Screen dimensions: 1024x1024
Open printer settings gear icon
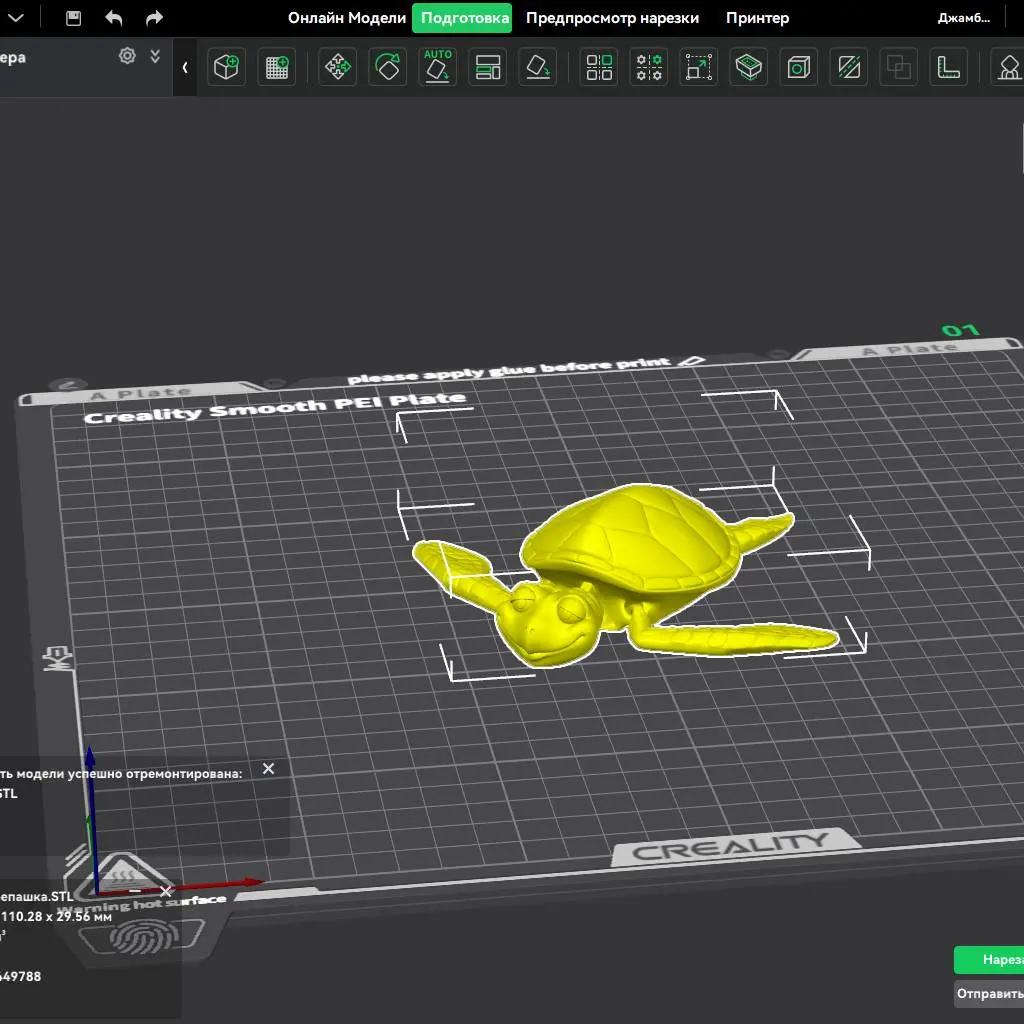click(127, 56)
